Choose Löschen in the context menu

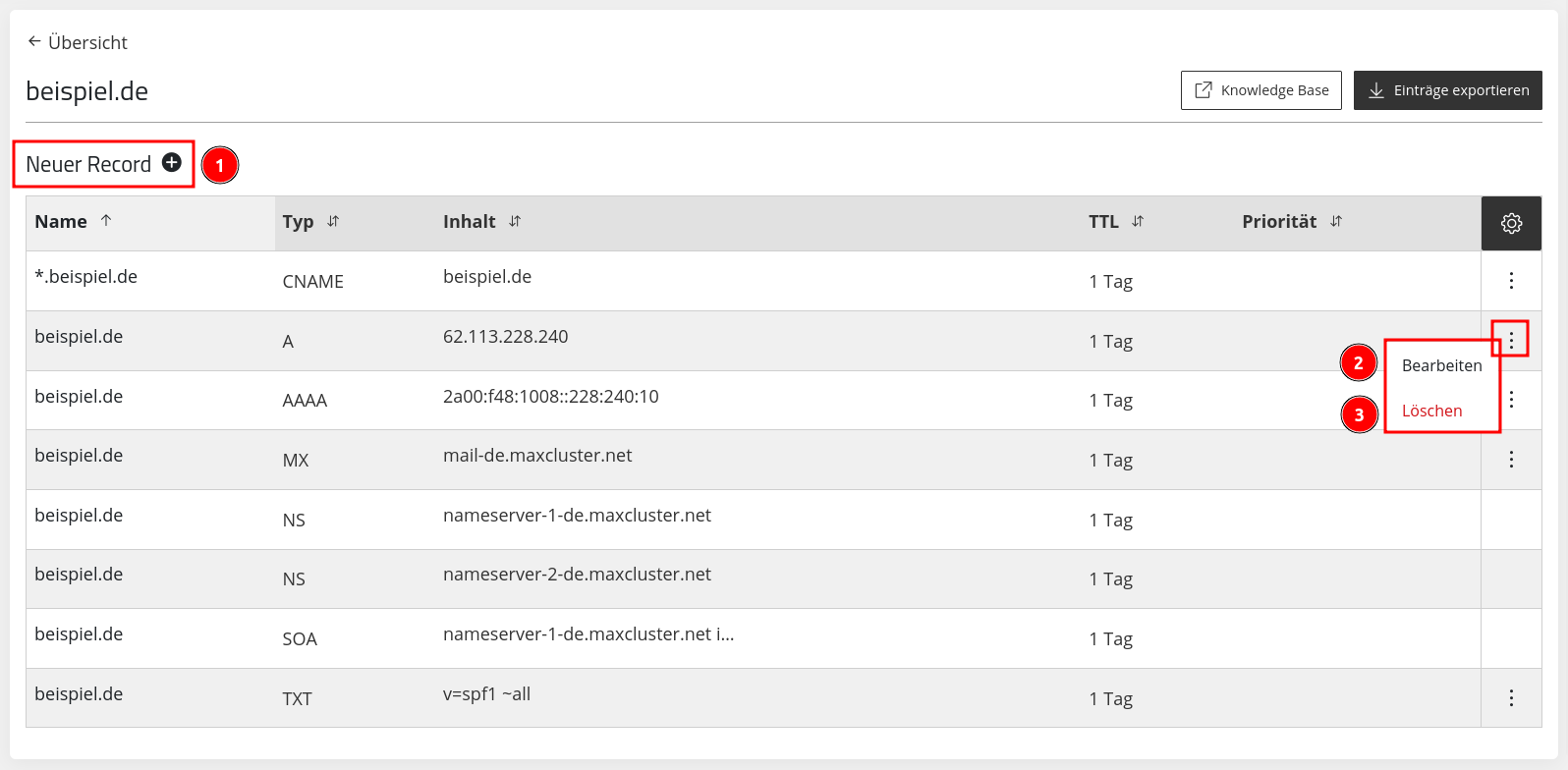coord(1431,411)
